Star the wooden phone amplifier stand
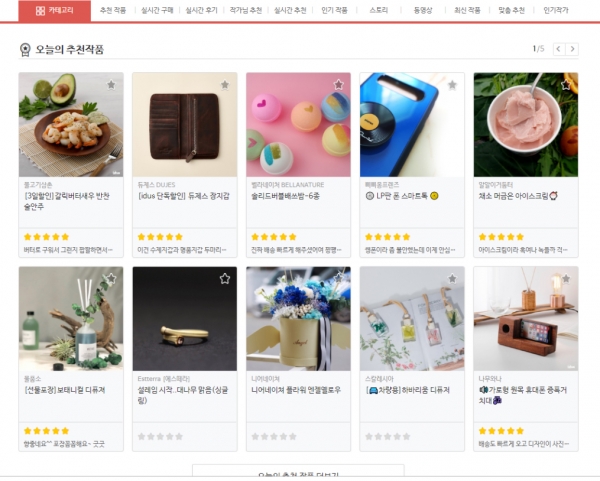600x481 pixels. point(566,278)
